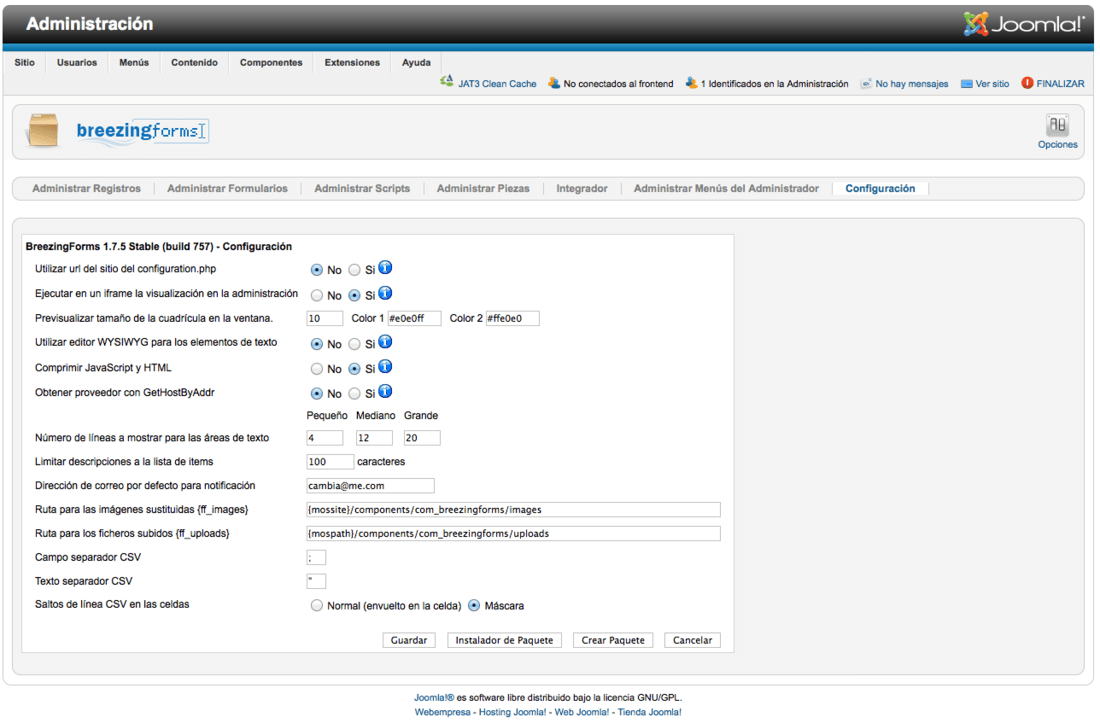Click the Grande lines field
The height and width of the screenshot is (723, 1100).
[x=422, y=438]
